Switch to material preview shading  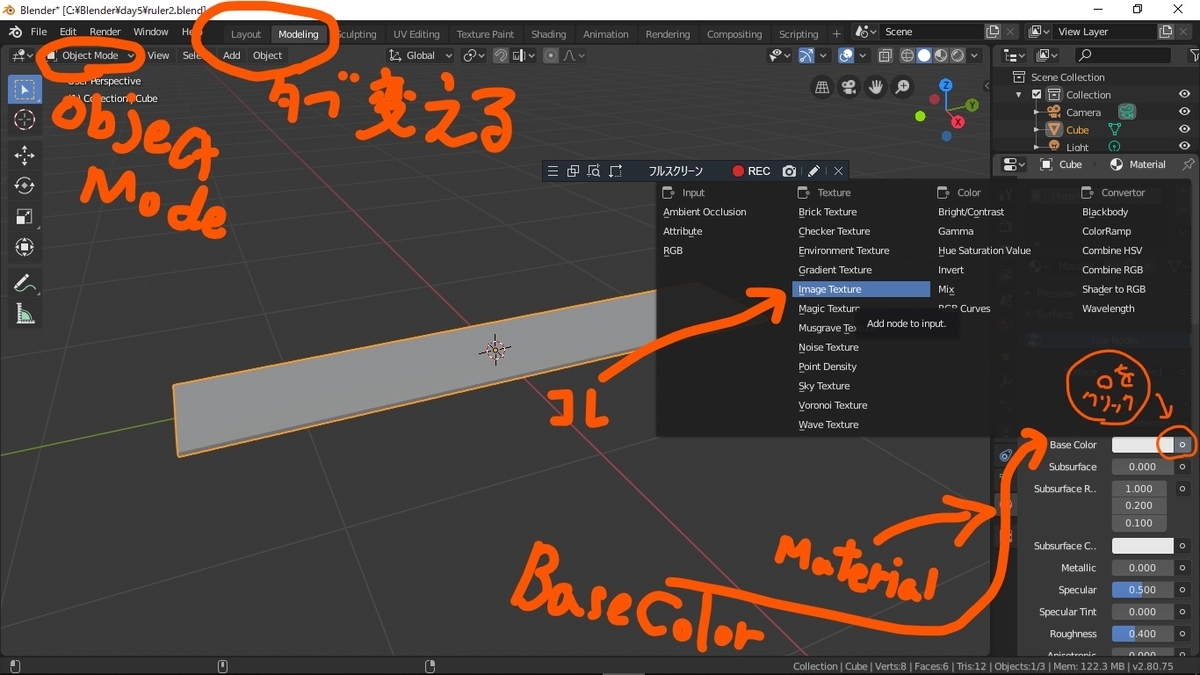(941, 56)
